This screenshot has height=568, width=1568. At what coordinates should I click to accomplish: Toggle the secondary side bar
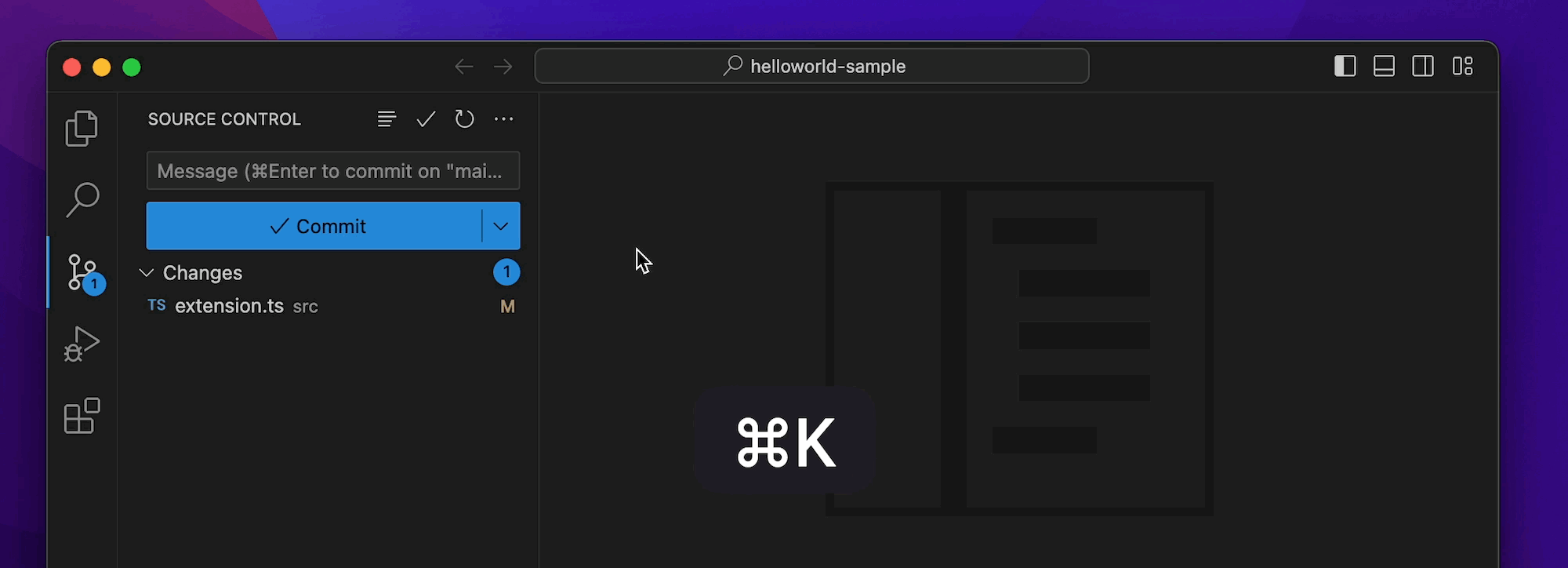(x=1424, y=67)
